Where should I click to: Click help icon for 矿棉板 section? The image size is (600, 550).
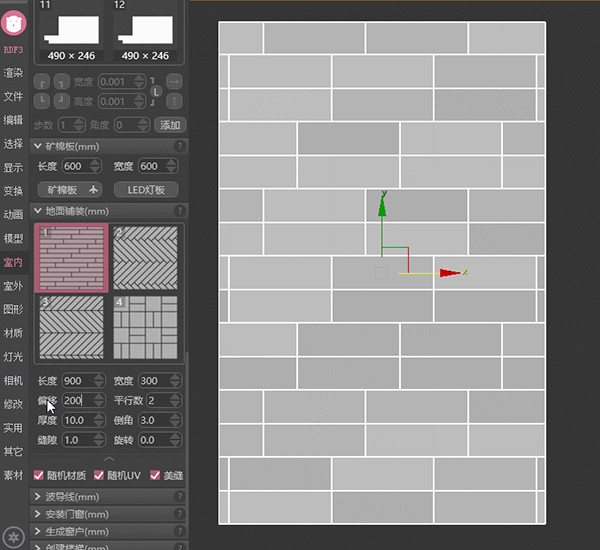pos(180,146)
